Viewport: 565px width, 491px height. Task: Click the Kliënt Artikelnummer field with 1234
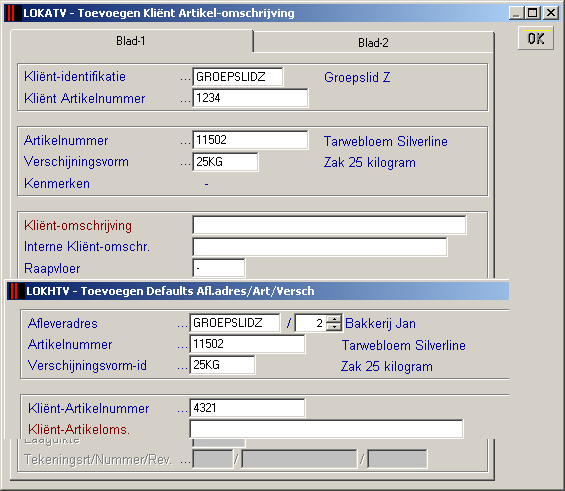pos(250,98)
